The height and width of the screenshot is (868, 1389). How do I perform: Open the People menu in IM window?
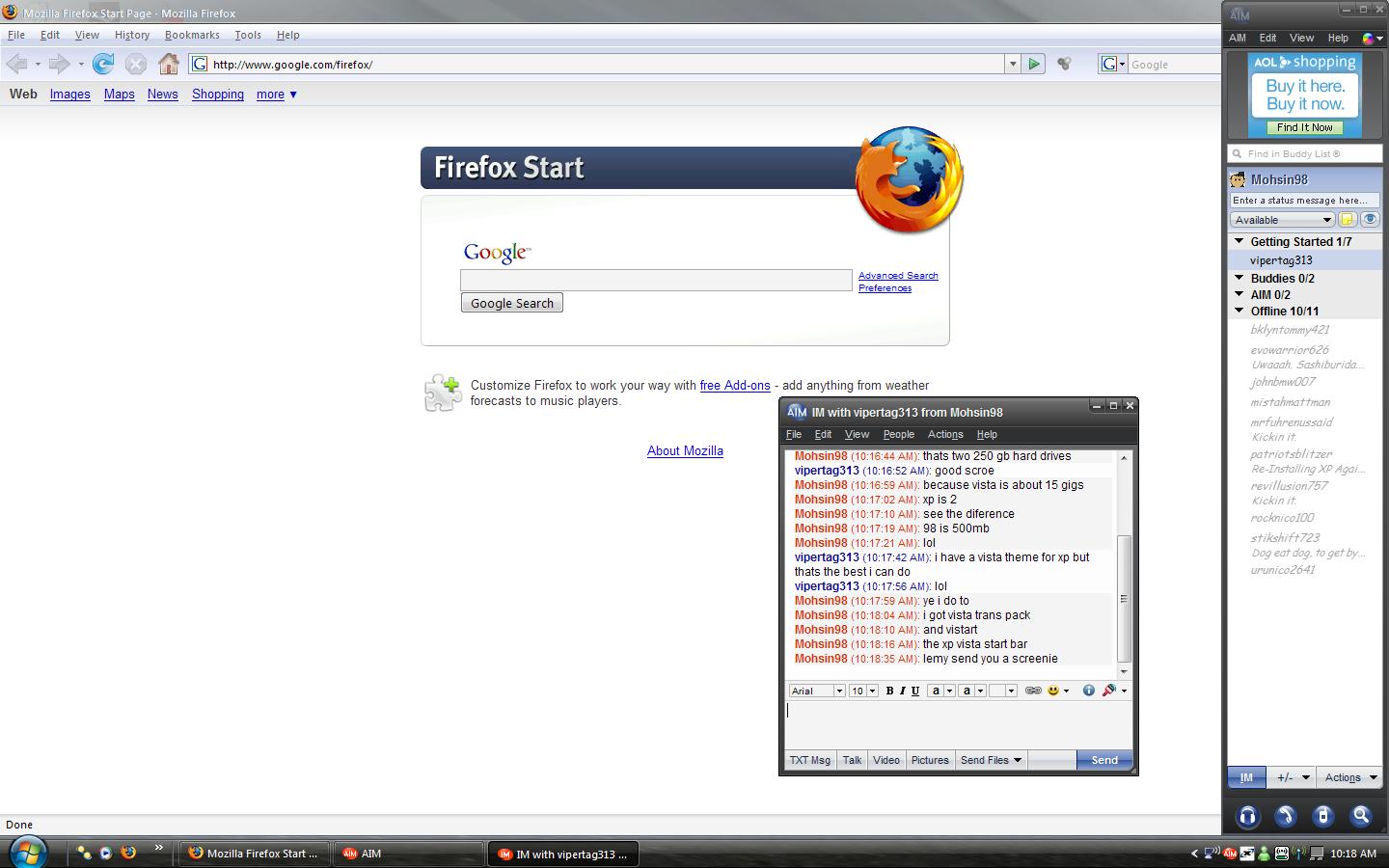click(899, 435)
